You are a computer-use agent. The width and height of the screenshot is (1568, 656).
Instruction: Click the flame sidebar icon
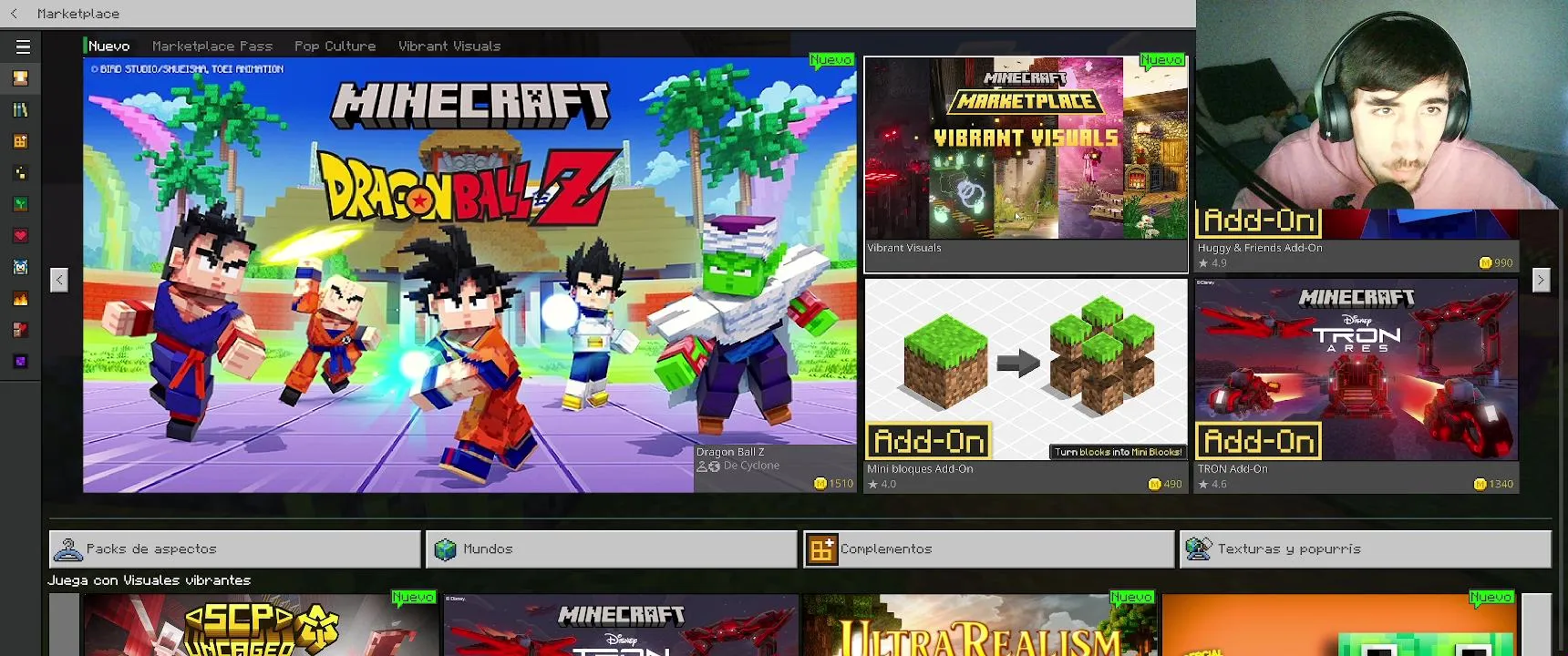coord(20,299)
